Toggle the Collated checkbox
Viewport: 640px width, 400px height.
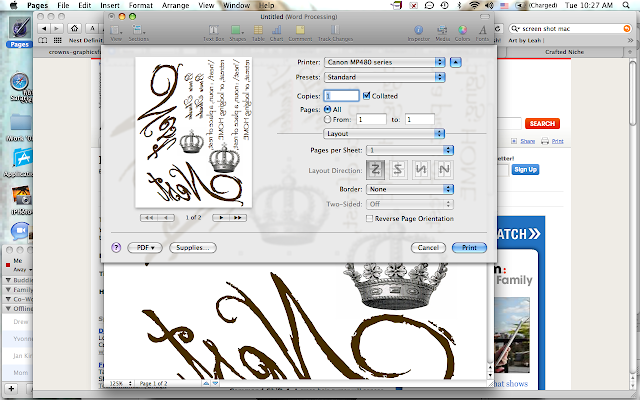tap(366, 96)
